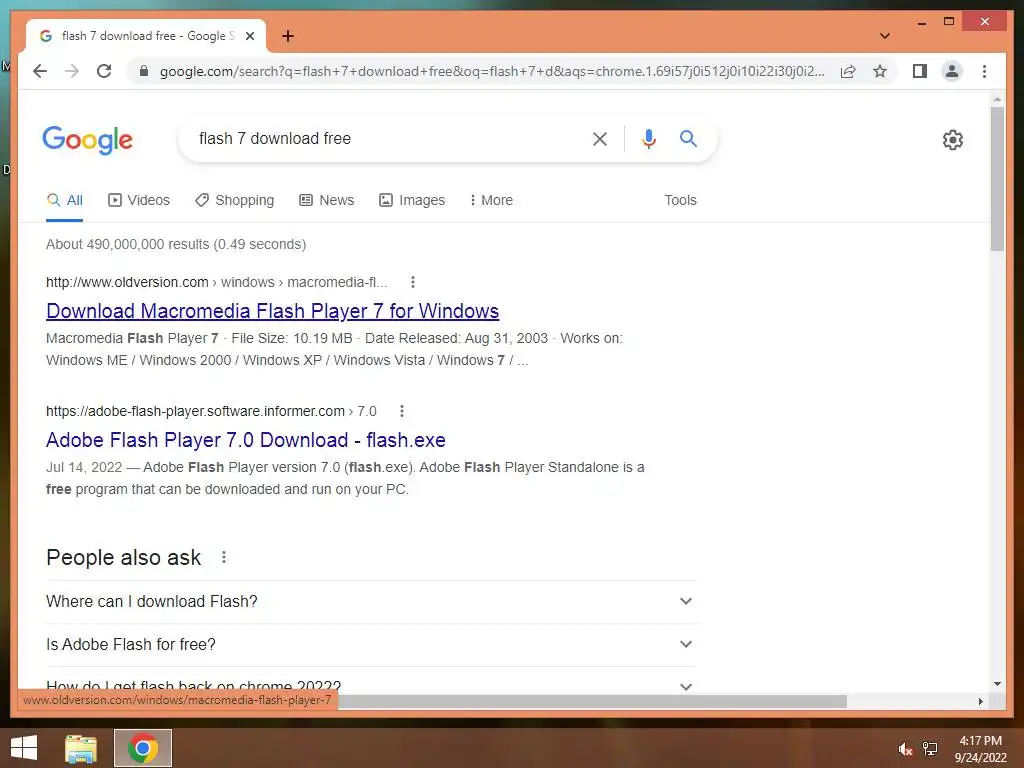Click 'About 490,000,000 results' text
1024x768 pixels.
point(176,244)
